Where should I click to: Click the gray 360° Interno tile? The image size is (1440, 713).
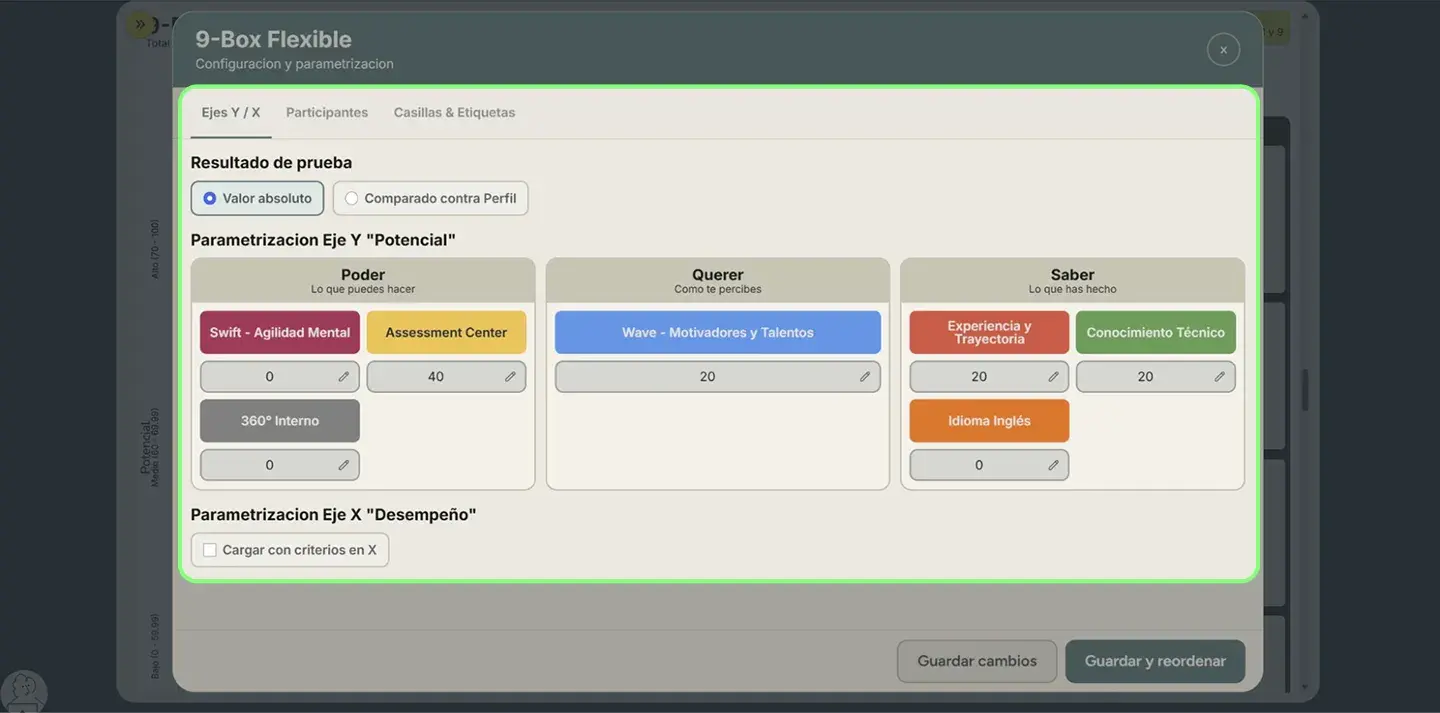click(x=280, y=421)
